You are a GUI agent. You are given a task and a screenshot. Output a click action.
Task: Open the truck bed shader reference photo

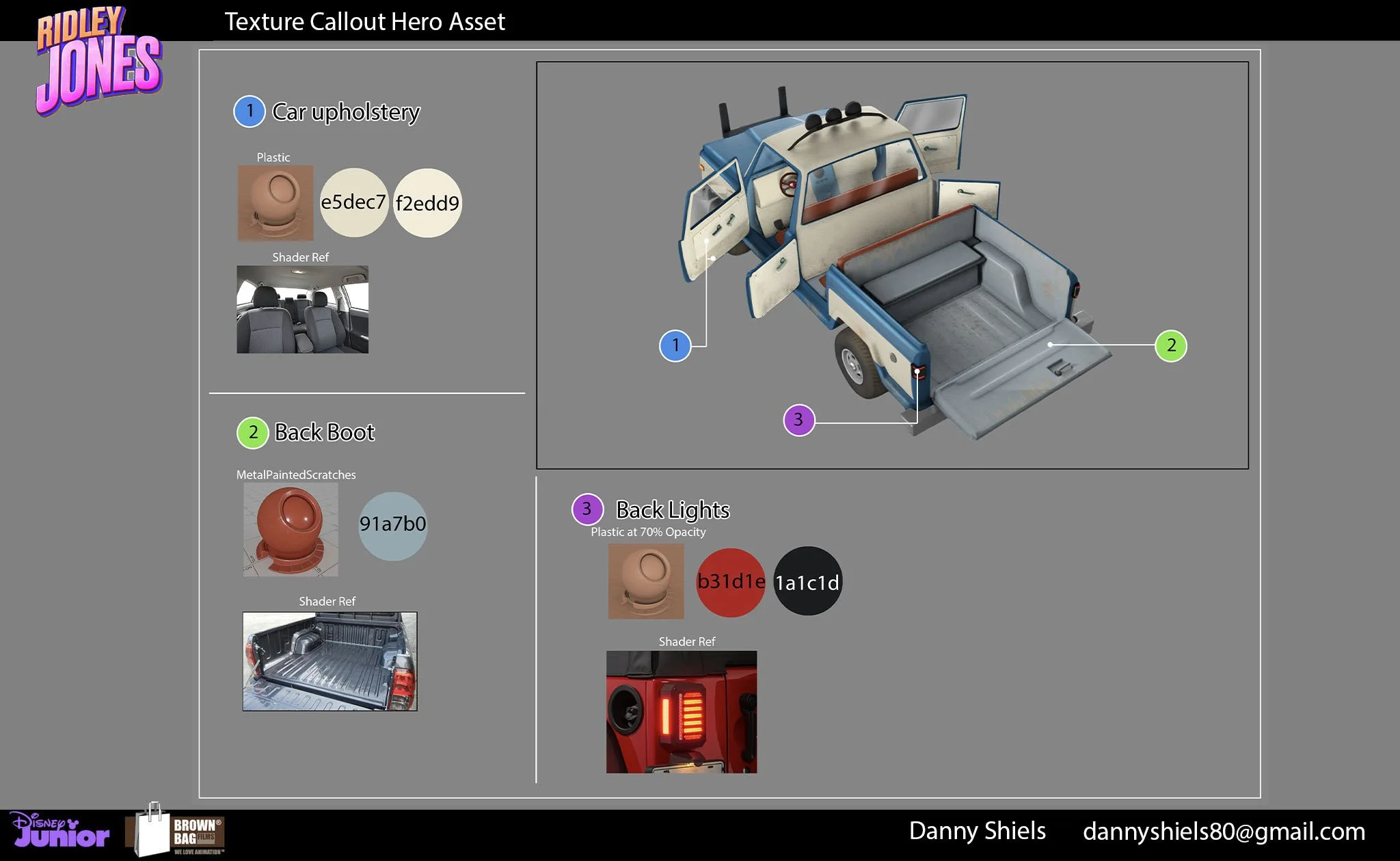(x=329, y=661)
